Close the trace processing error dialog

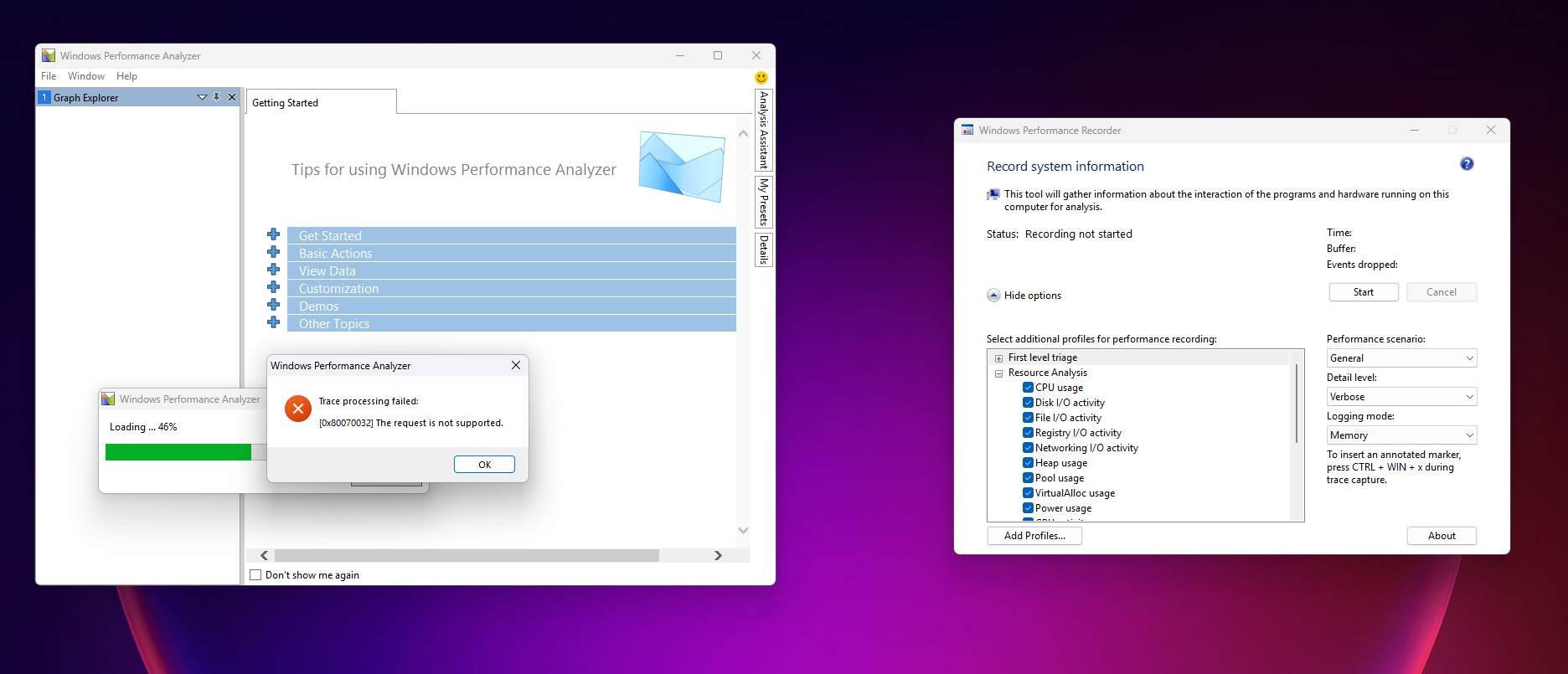515,365
